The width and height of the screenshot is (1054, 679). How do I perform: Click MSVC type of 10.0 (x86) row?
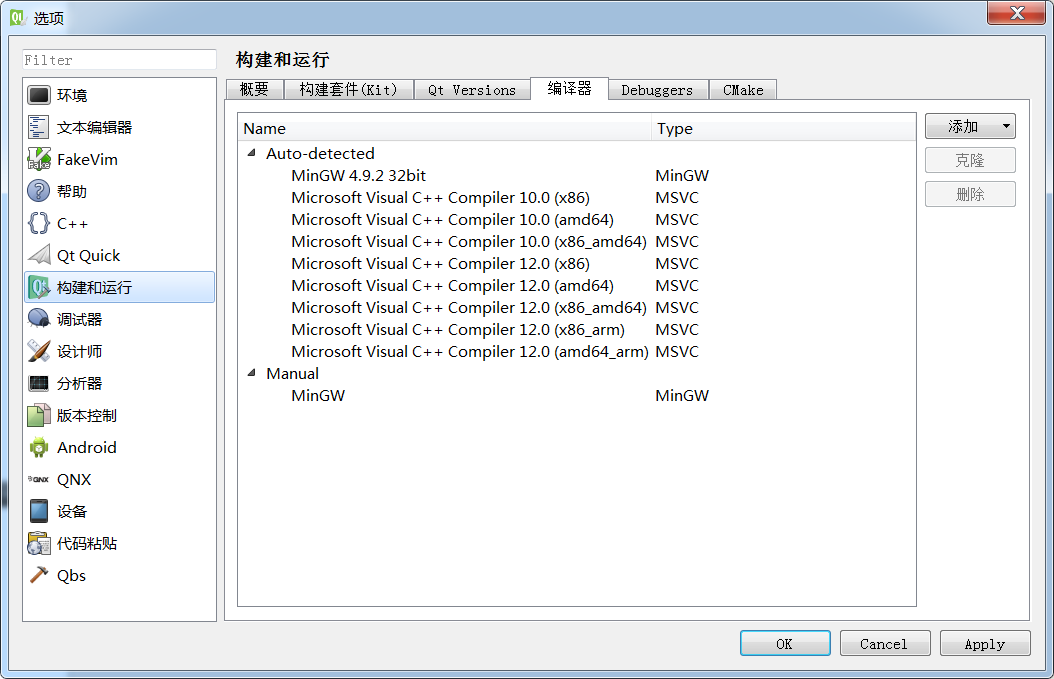coord(677,198)
